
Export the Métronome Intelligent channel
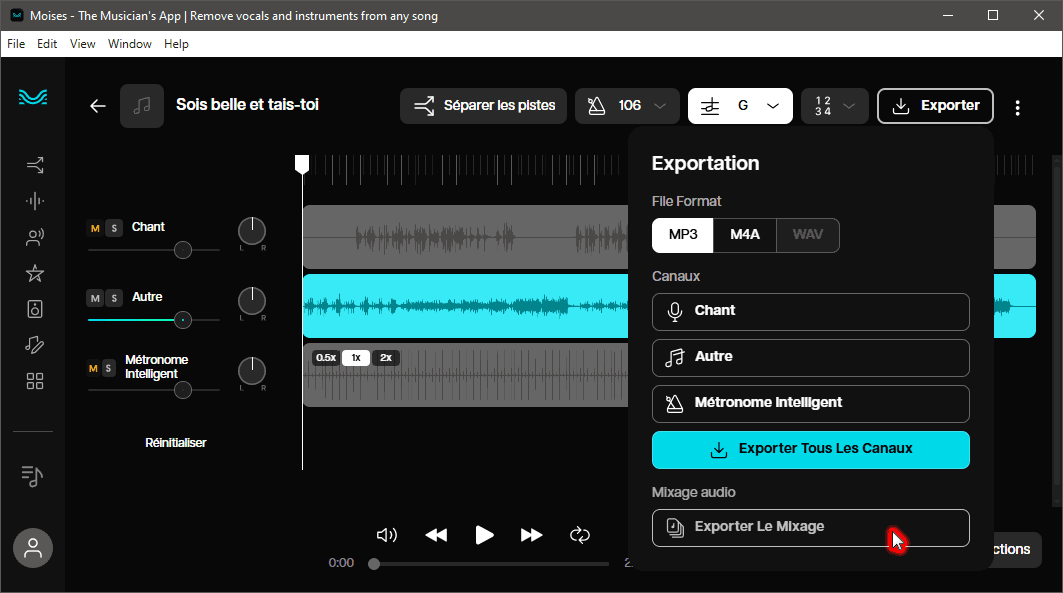click(811, 404)
